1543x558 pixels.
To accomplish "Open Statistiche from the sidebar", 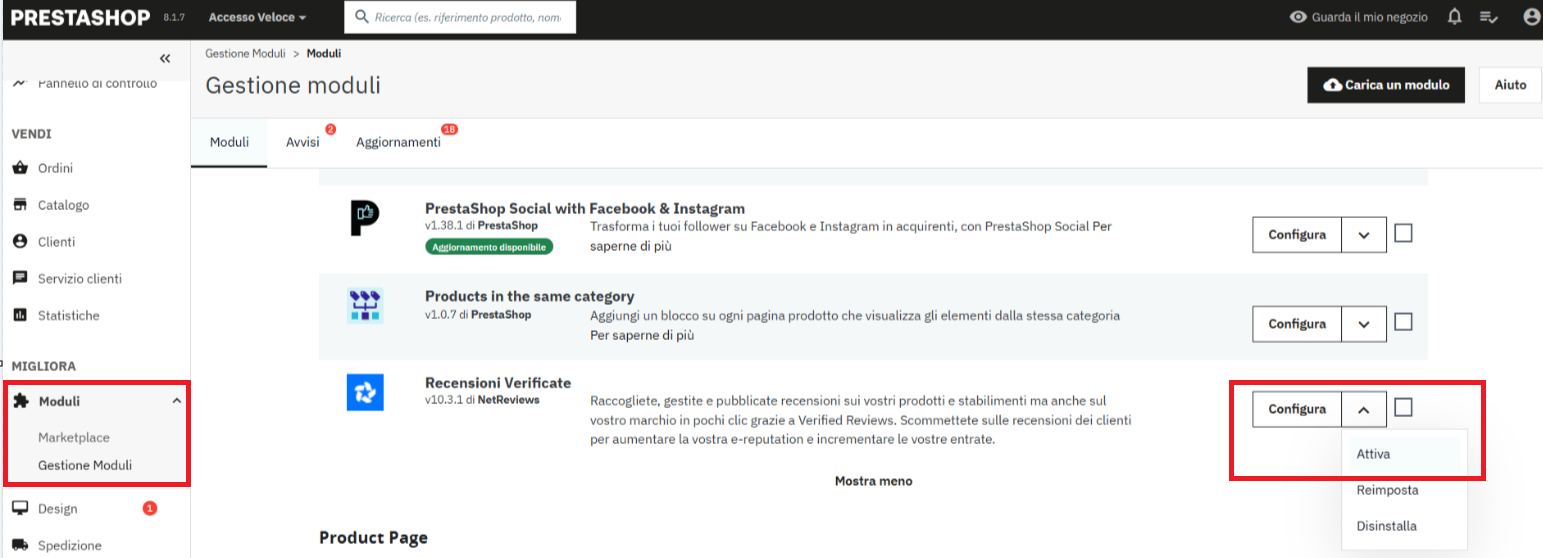I will click(68, 315).
